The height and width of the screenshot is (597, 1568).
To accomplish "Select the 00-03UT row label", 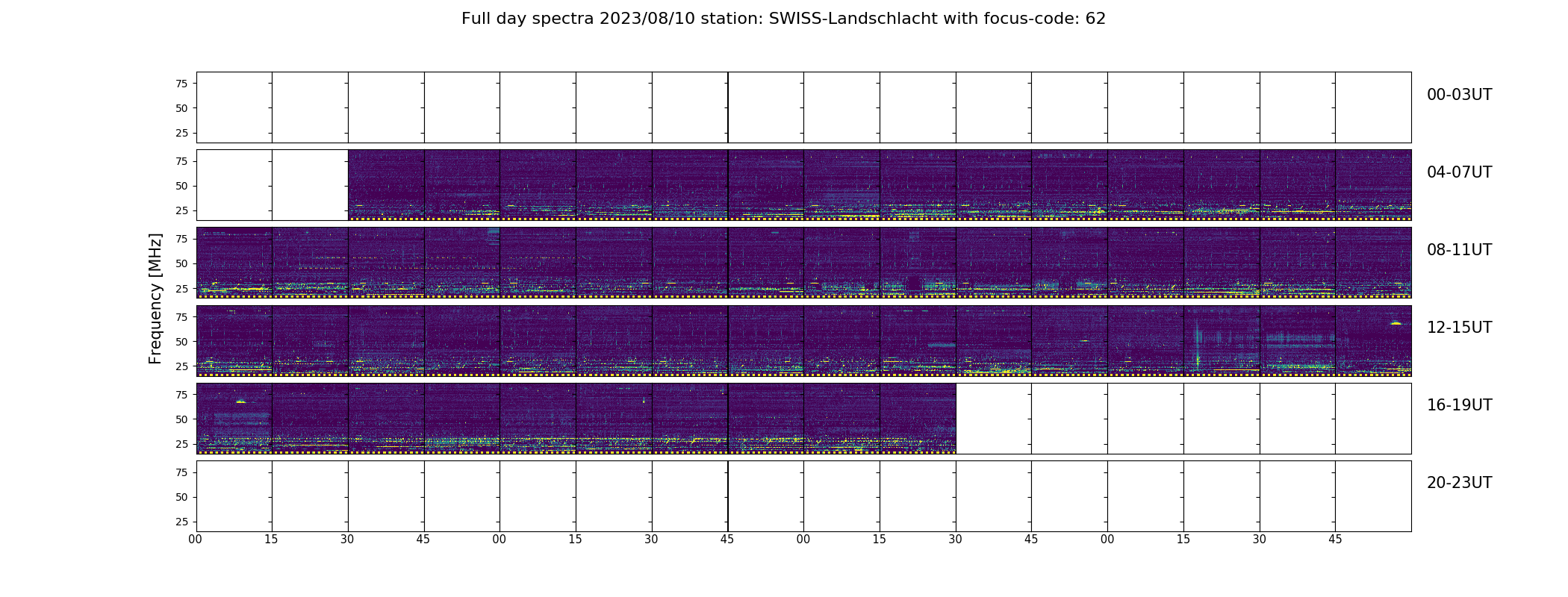I will click(1459, 95).
